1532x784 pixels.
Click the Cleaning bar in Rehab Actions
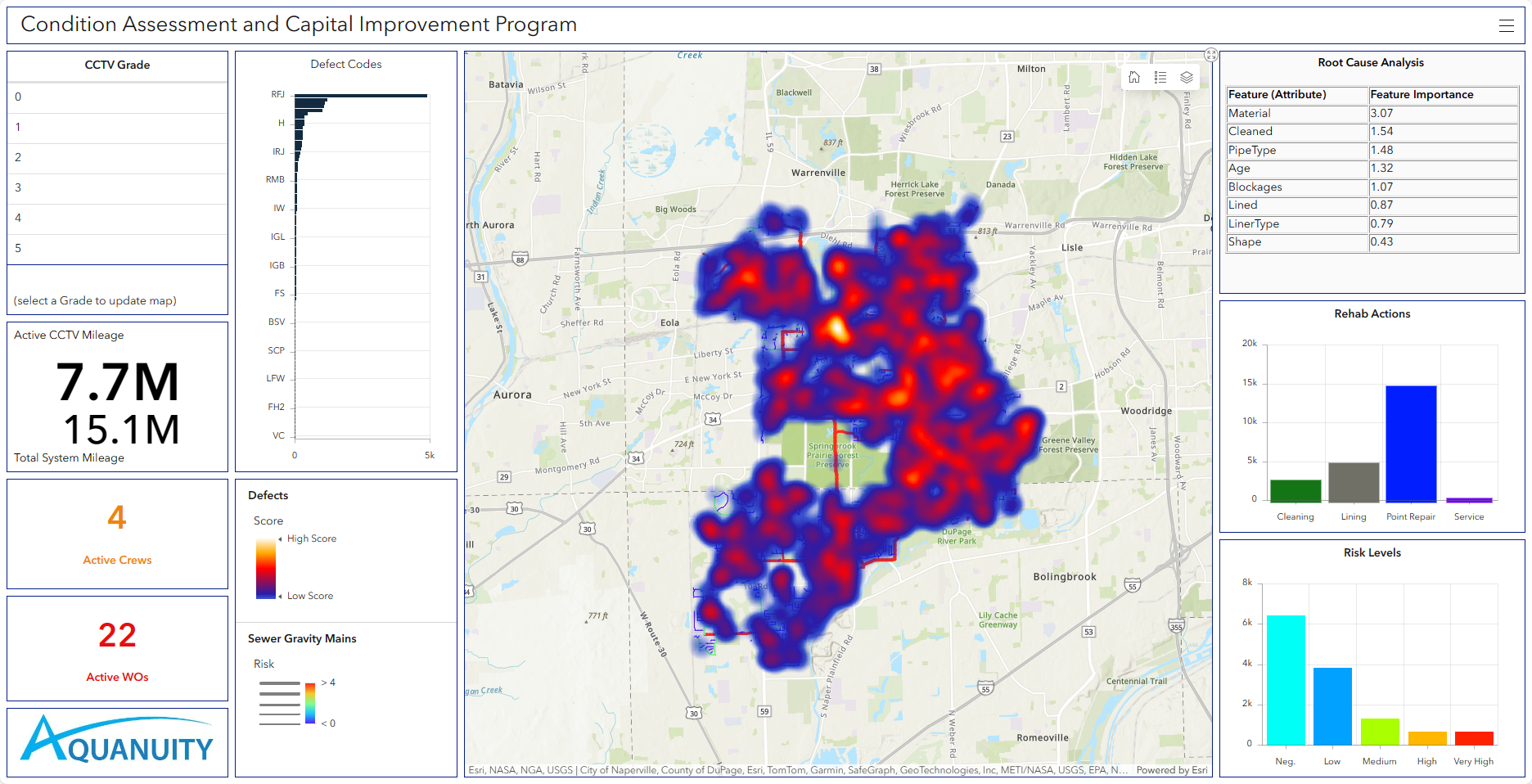point(1295,491)
